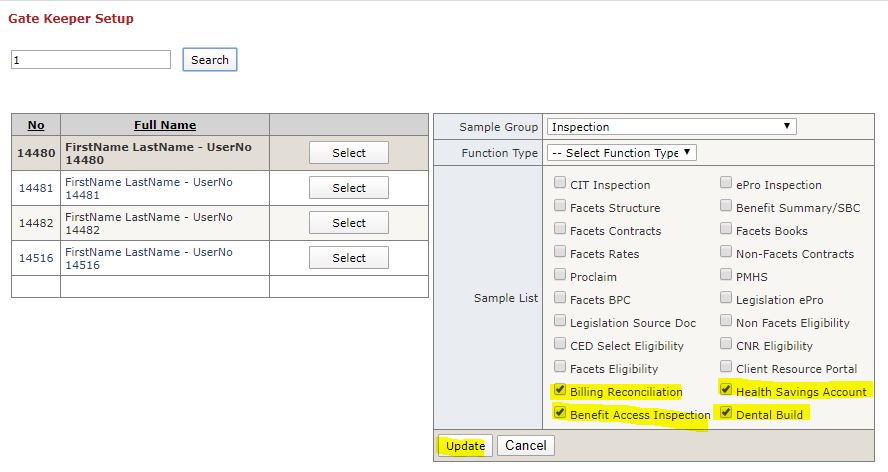Screen dimensions: 888x472
Task: Expand the Function Type dropdown
Action: [x=621, y=153]
